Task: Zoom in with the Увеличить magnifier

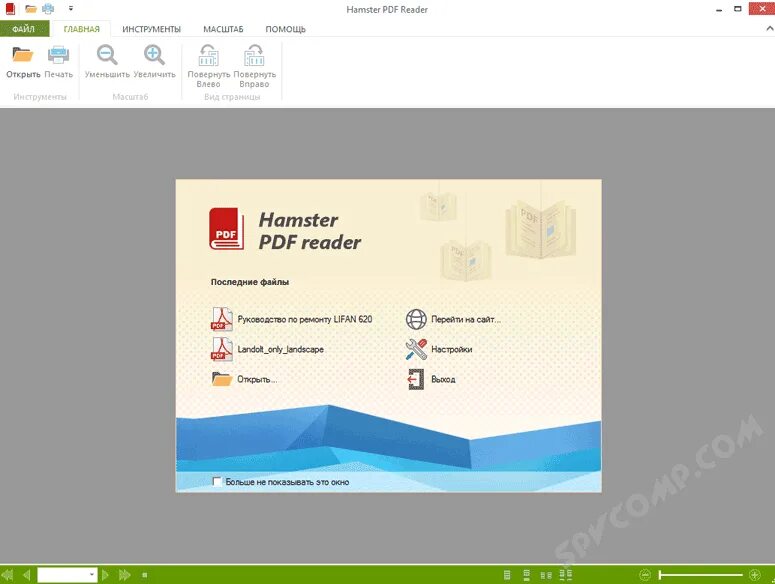Action: [x=154, y=61]
